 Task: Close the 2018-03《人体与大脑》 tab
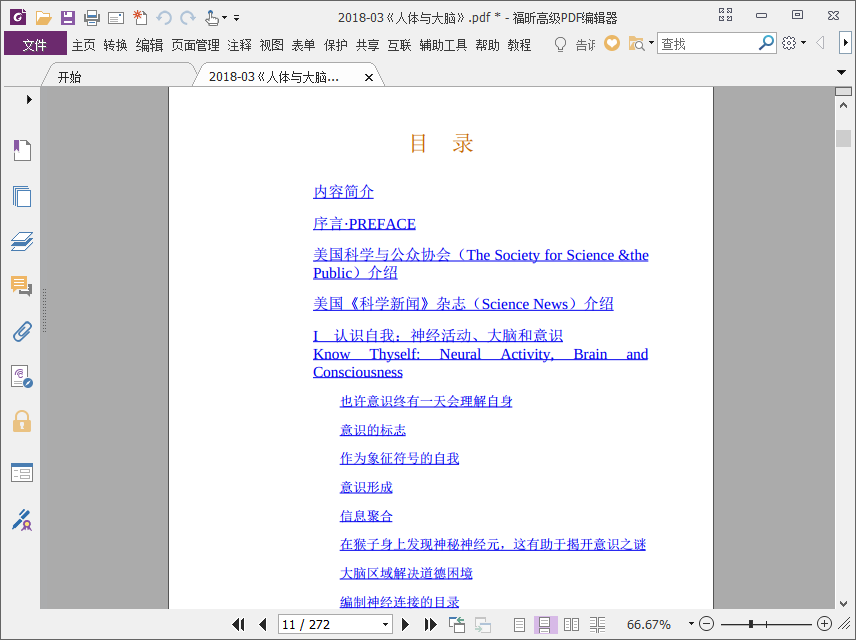tap(369, 78)
